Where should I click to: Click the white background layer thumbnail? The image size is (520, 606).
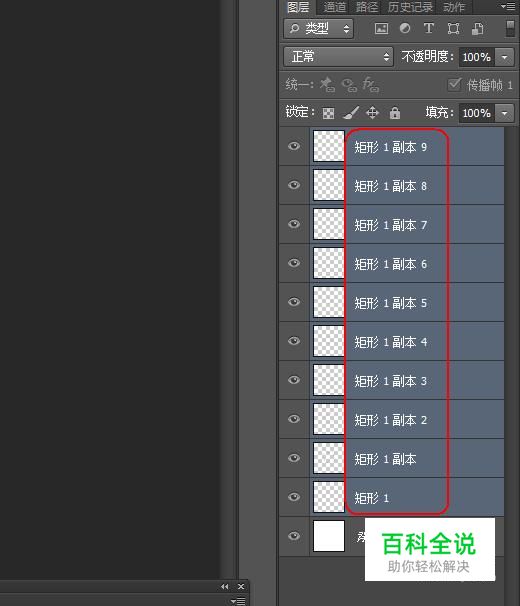click(329, 536)
